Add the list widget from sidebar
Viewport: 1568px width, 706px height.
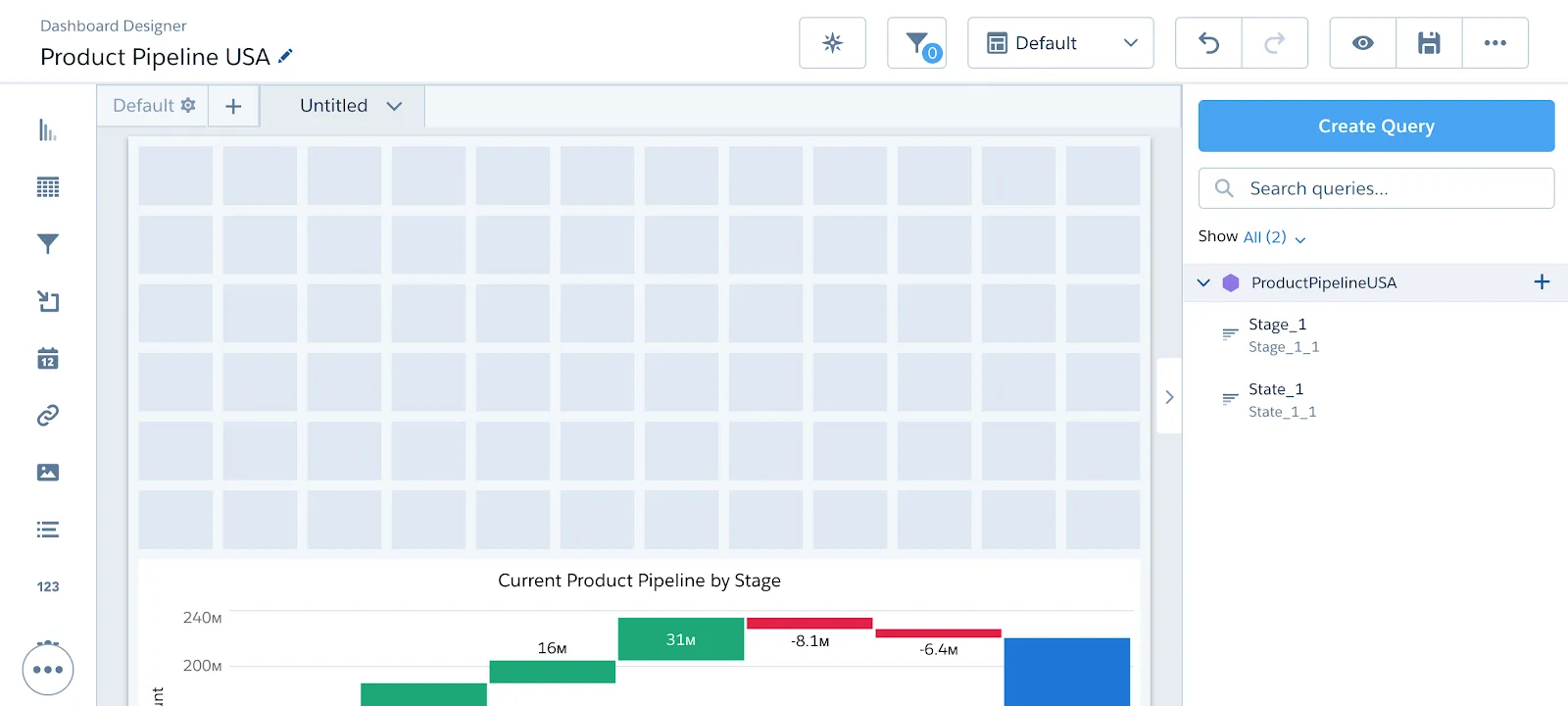point(48,529)
